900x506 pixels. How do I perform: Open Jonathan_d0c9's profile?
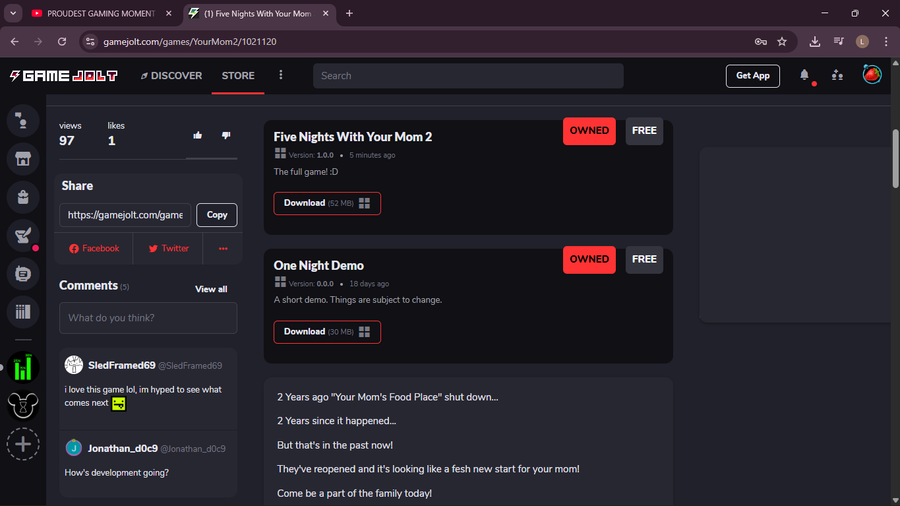(123, 449)
